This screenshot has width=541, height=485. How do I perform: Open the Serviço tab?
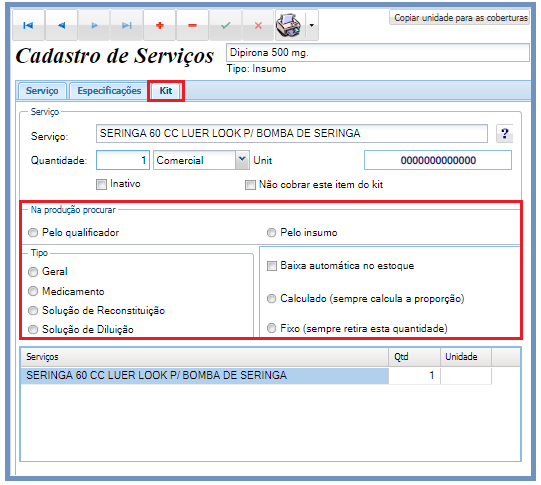tap(42, 91)
